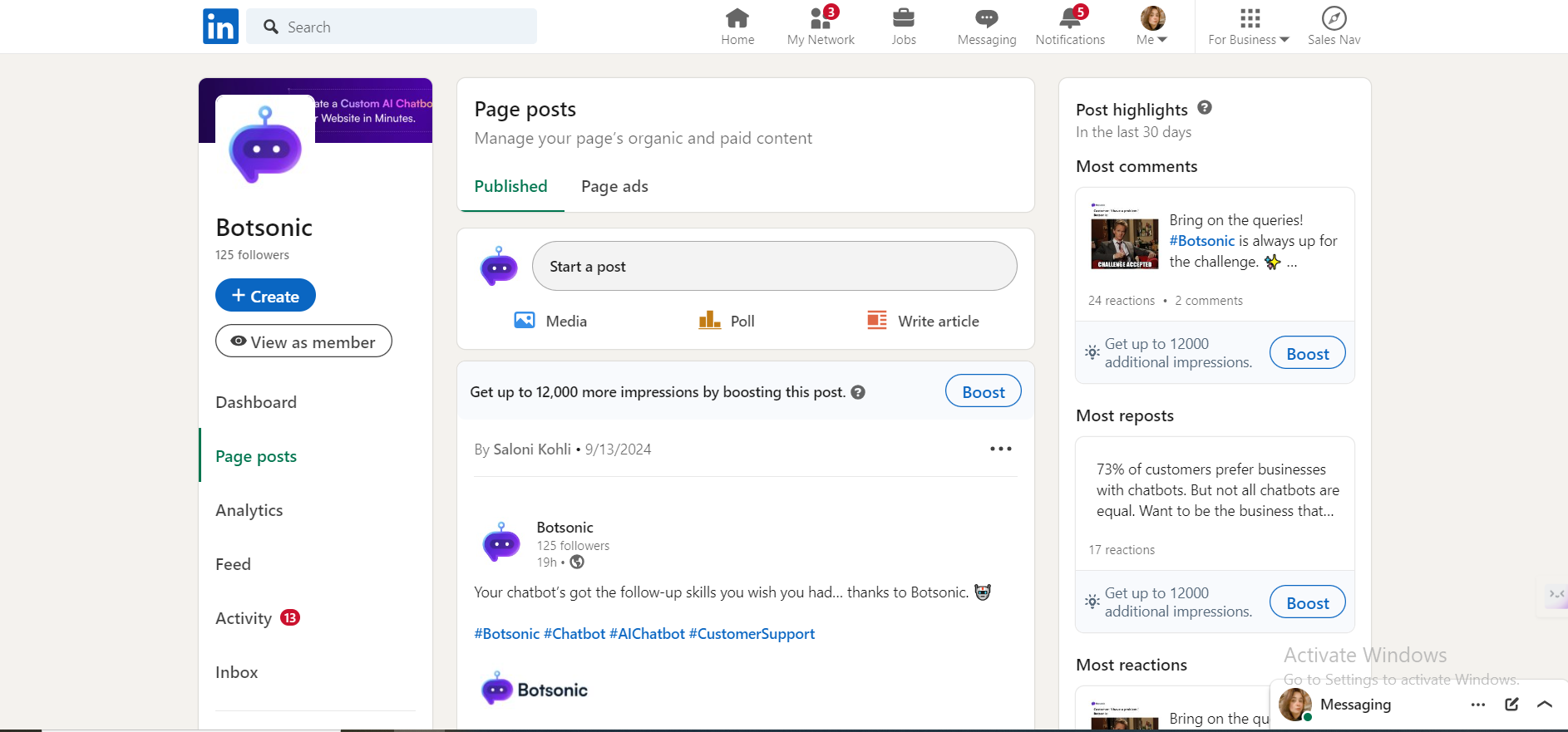The width and height of the screenshot is (1568, 732).
Task: Expand the For Business menu
Action: point(1249,27)
